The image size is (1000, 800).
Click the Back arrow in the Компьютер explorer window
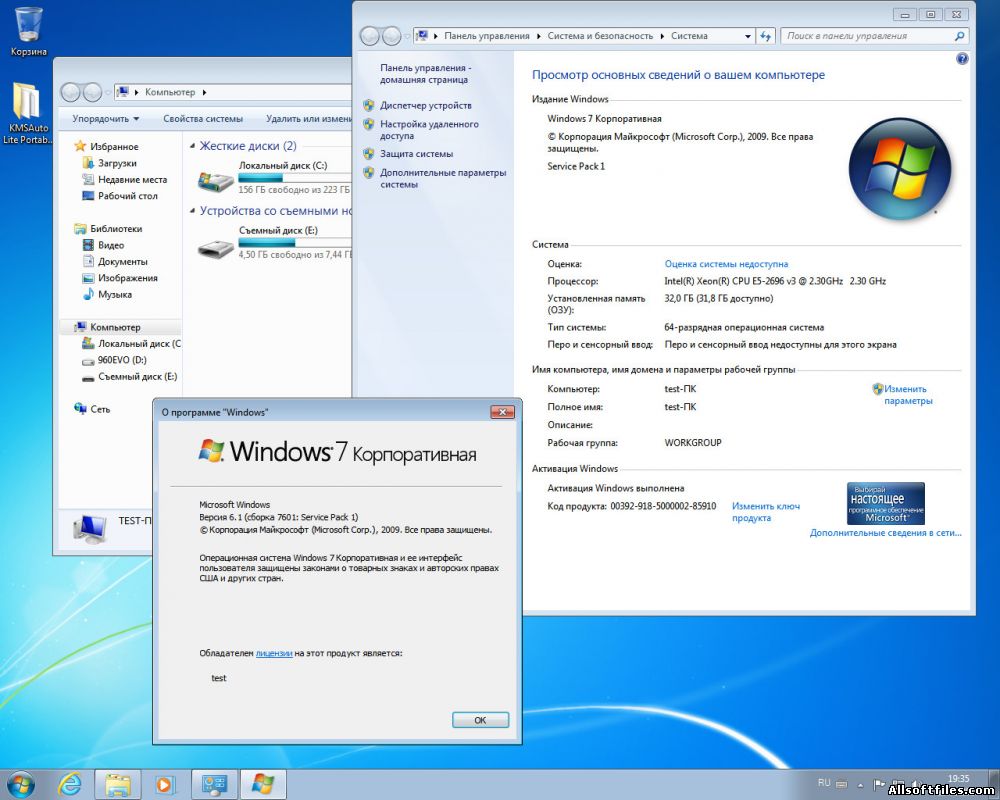click(71, 93)
